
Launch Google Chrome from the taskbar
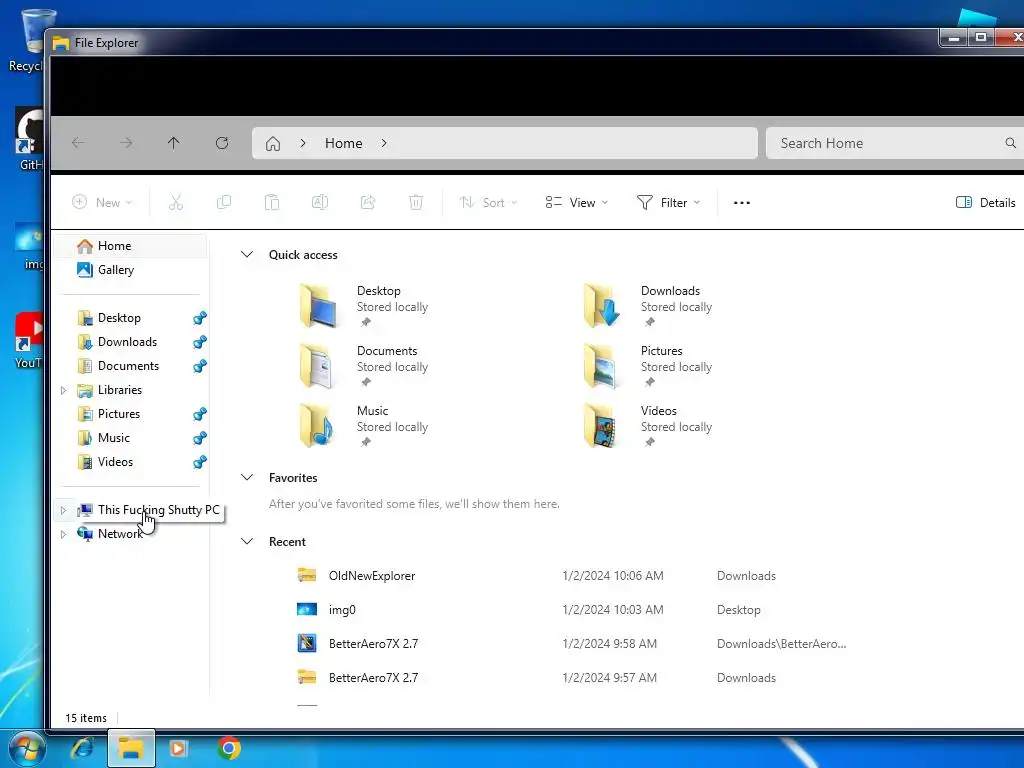click(x=229, y=748)
